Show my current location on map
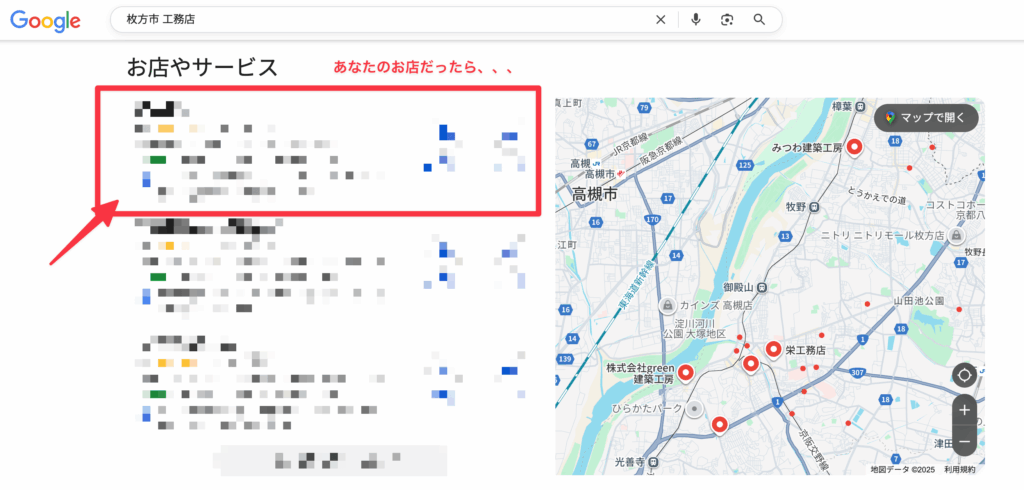This screenshot has width=1024, height=490. (964, 375)
